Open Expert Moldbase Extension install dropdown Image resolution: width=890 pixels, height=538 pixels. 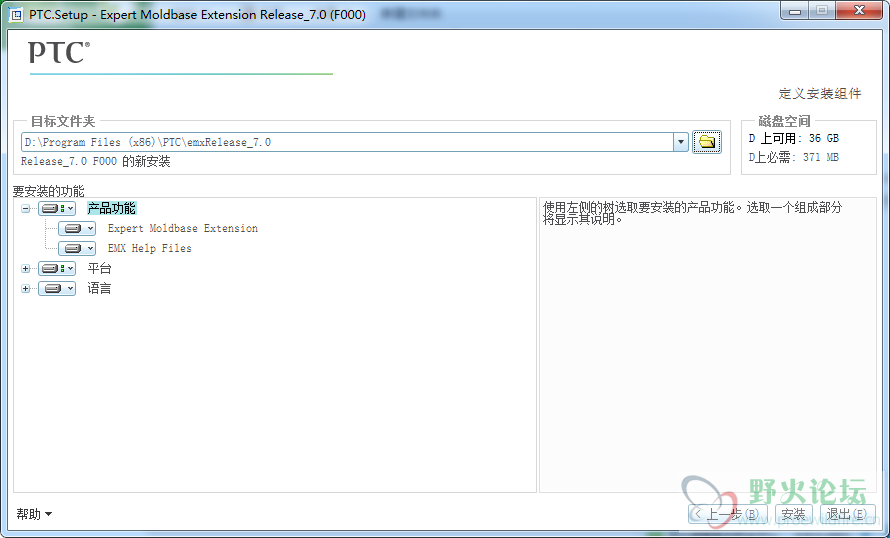click(77, 229)
